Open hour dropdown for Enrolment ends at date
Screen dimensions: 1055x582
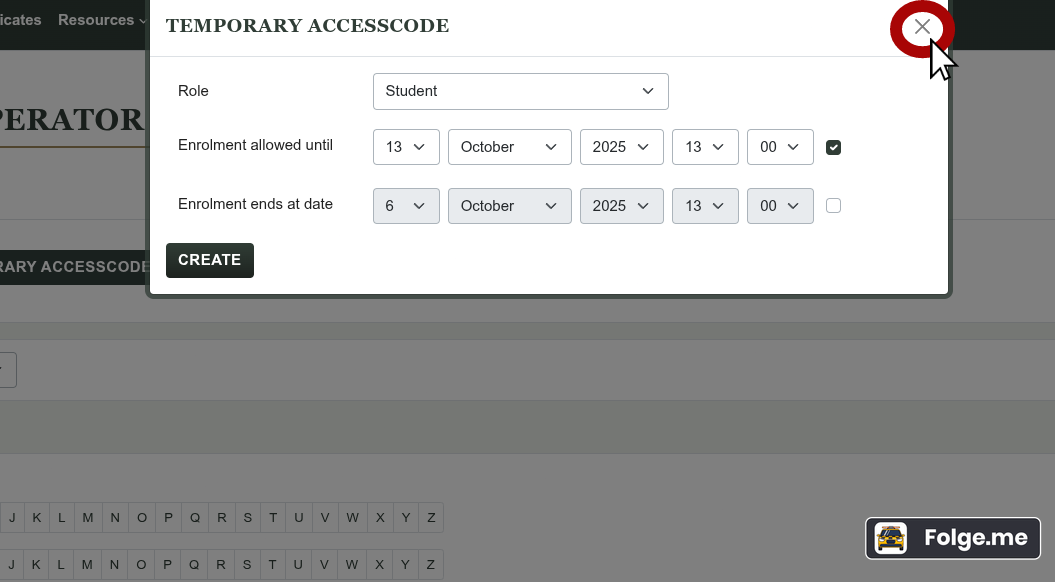[x=705, y=206]
